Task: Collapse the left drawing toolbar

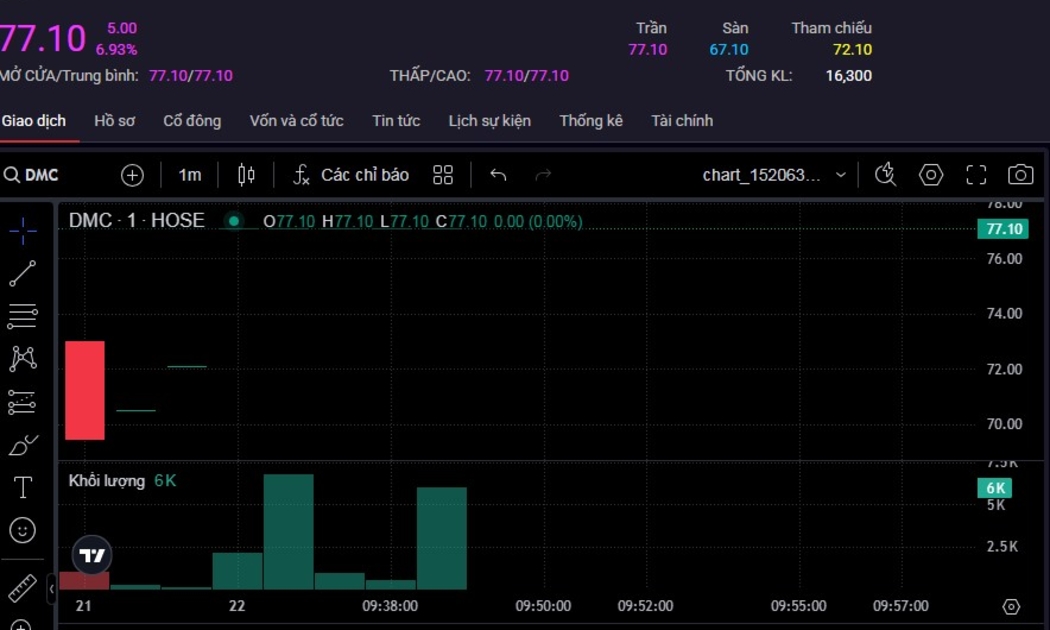Action: coord(52,590)
